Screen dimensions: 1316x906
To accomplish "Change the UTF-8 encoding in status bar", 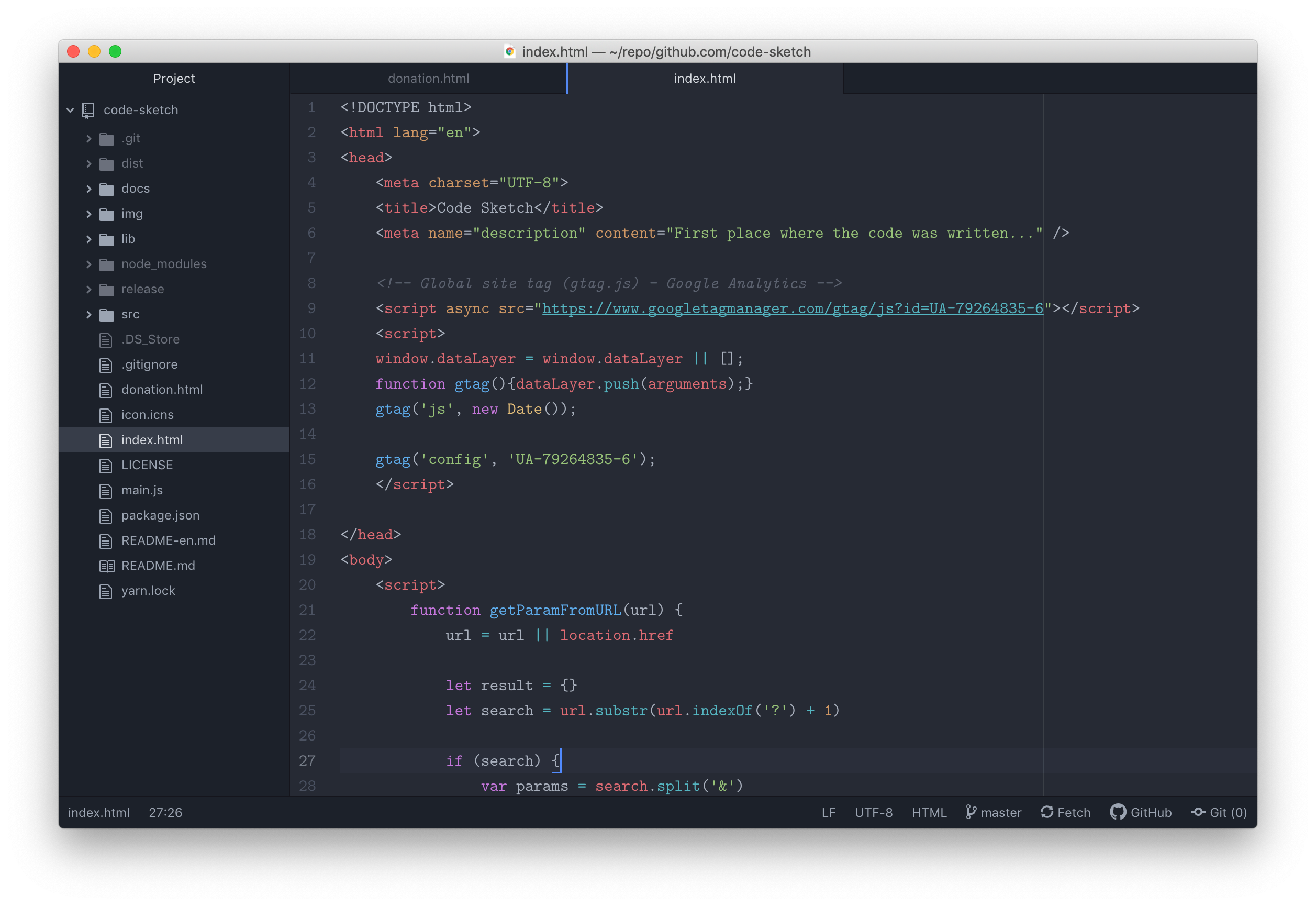I will click(x=874, y=813).
